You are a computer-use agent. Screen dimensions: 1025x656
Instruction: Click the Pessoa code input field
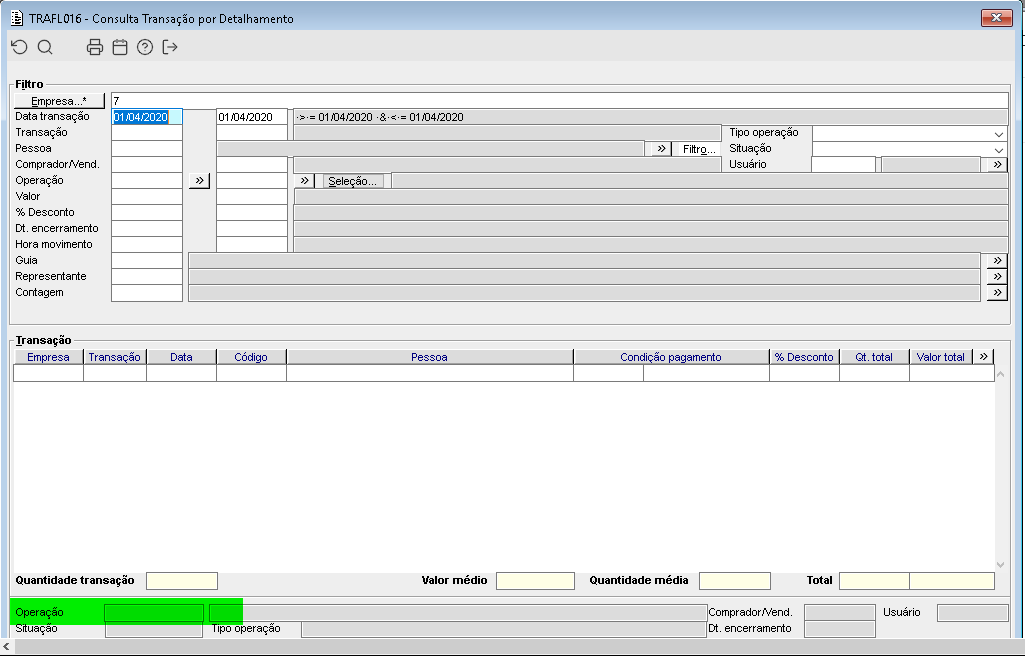147,149
